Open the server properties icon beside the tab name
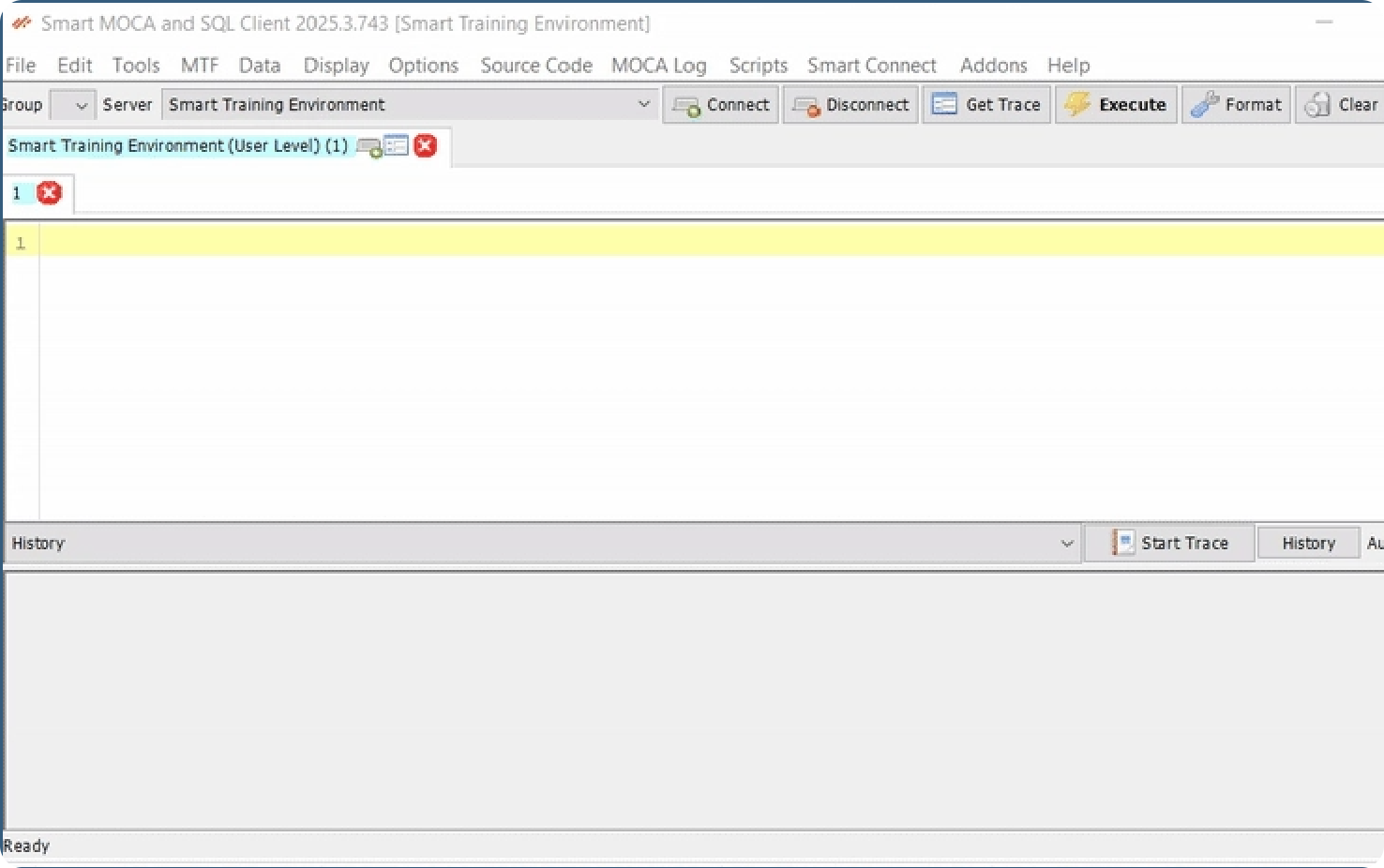 tap(397, 145)
